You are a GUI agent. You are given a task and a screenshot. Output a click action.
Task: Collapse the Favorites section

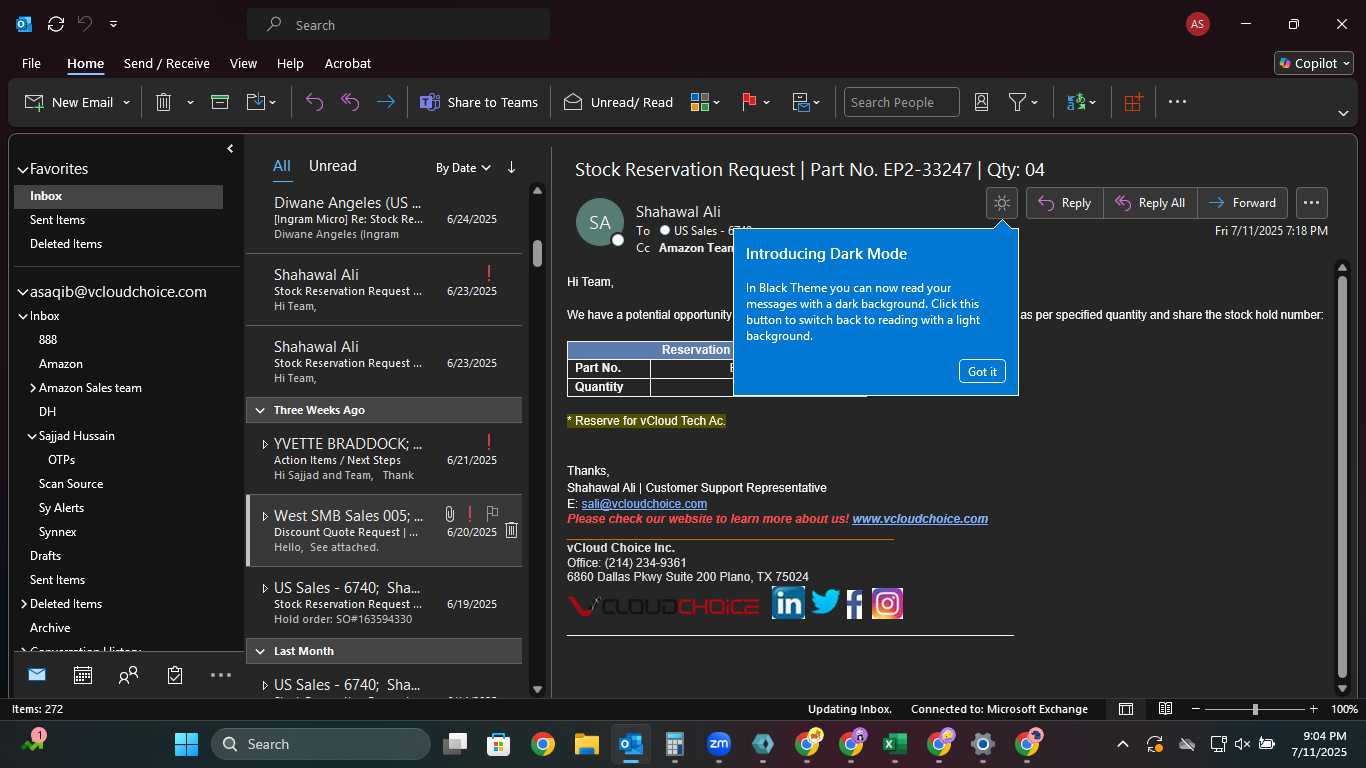click(22, 170)
